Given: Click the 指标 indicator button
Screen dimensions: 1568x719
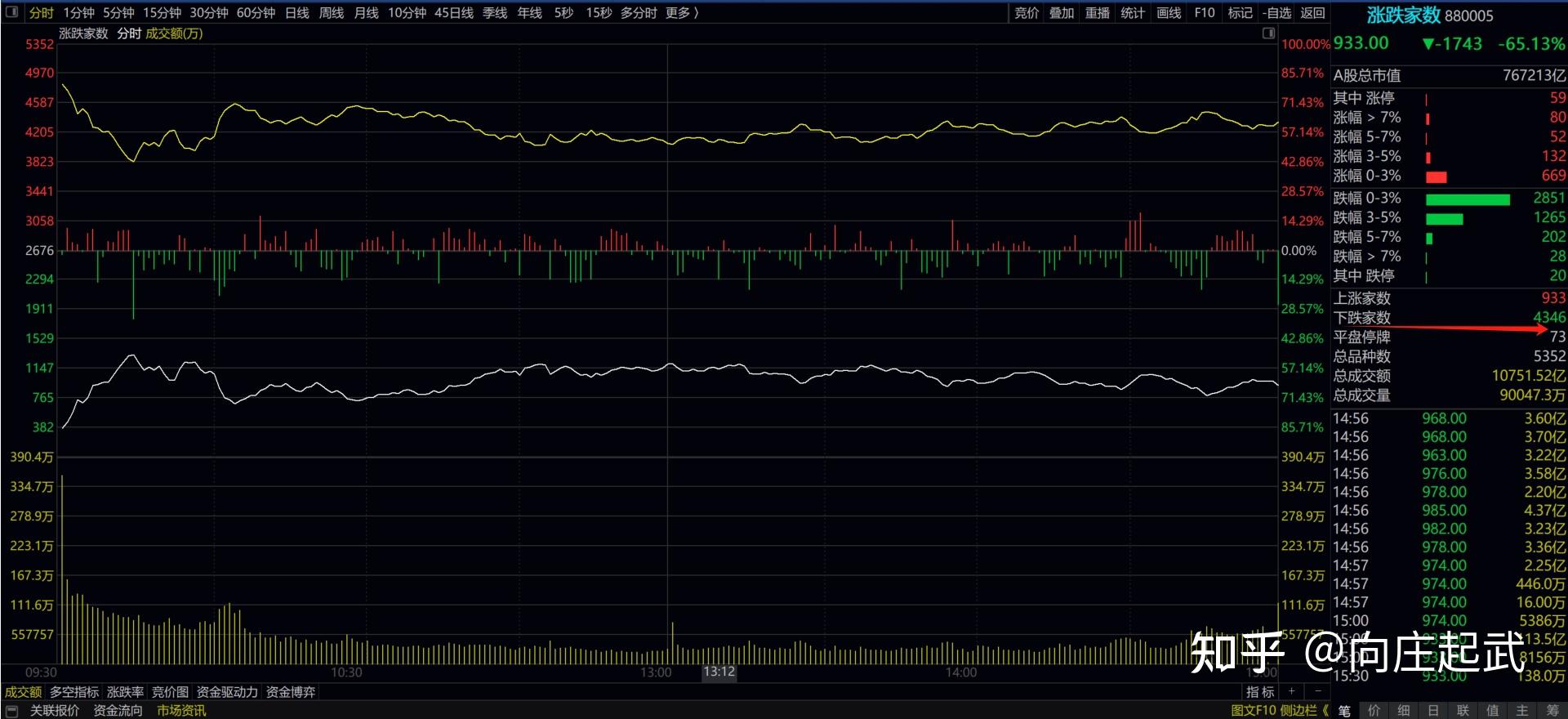Looking at the screenshot, I should (1260, 692).
